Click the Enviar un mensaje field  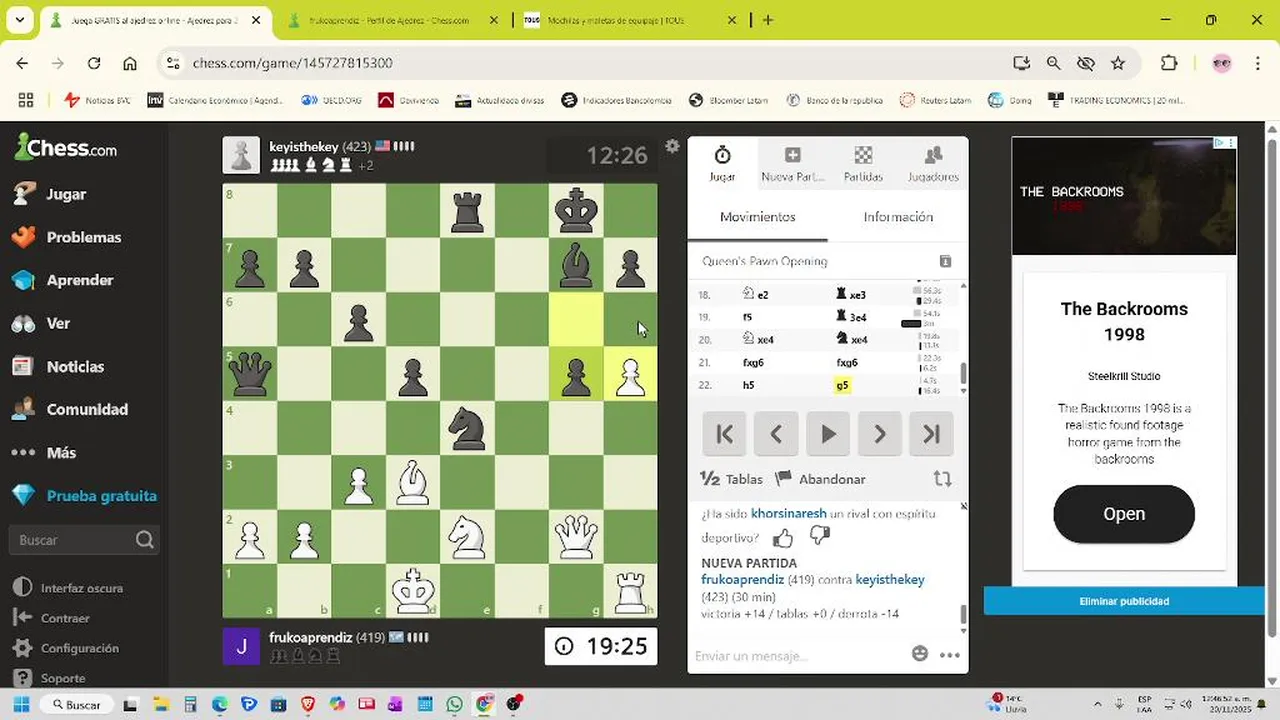797,656
